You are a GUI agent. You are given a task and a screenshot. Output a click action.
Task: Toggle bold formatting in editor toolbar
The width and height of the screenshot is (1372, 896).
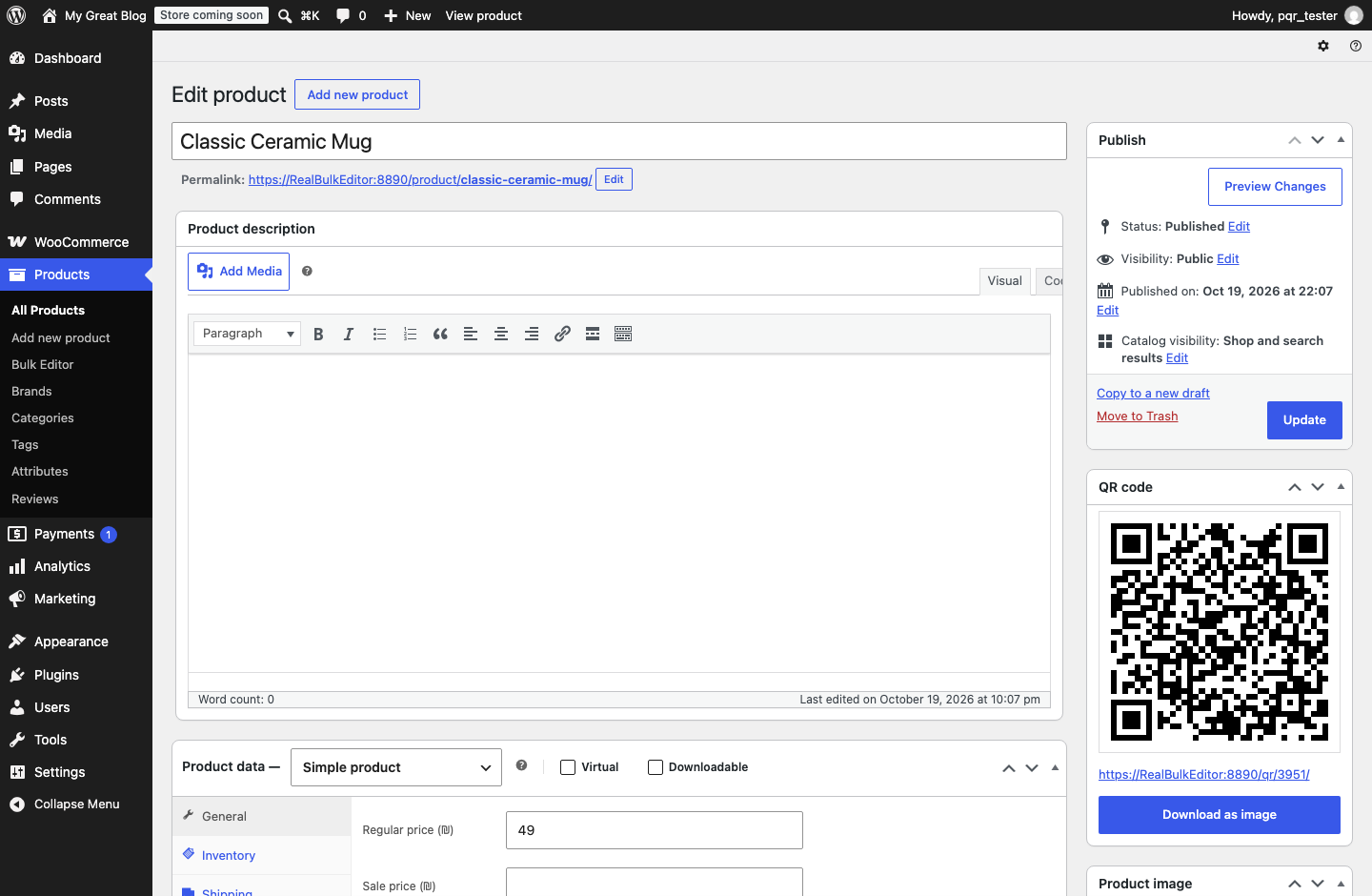318,334
